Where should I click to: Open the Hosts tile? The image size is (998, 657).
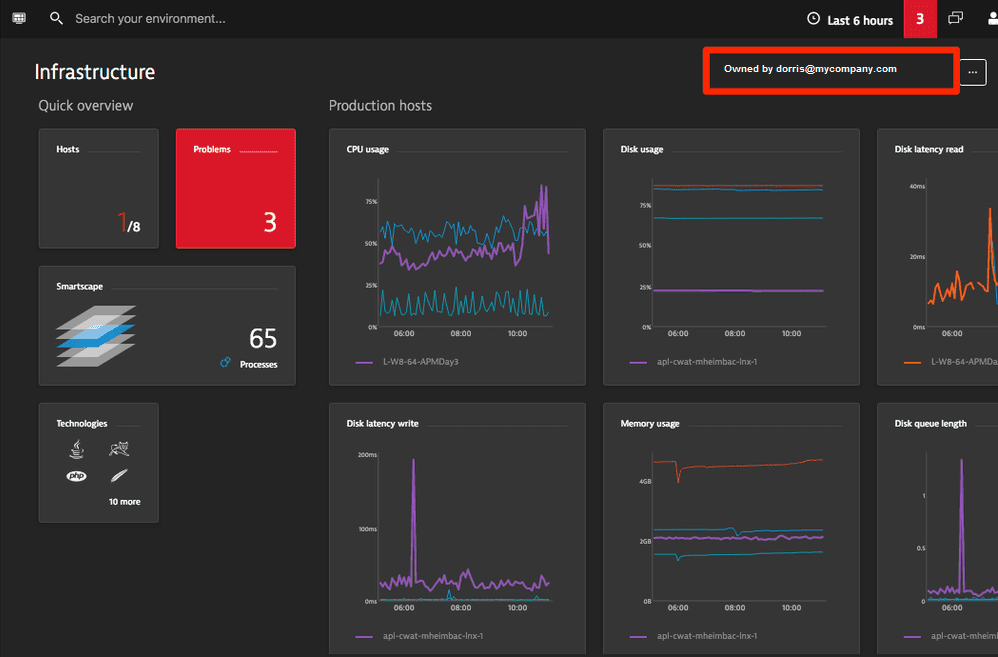coord(99,188)
